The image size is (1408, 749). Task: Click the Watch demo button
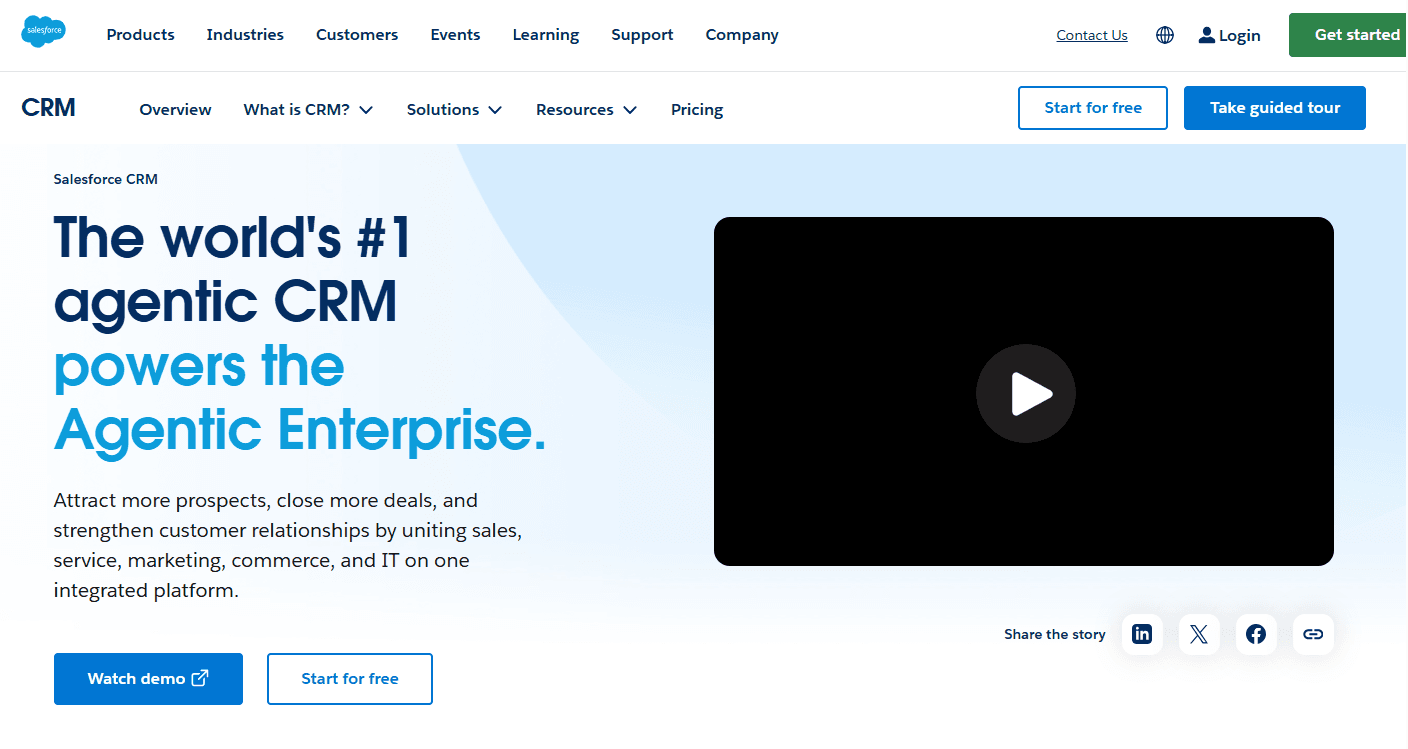pyautogui.click(x=148, y=679)
